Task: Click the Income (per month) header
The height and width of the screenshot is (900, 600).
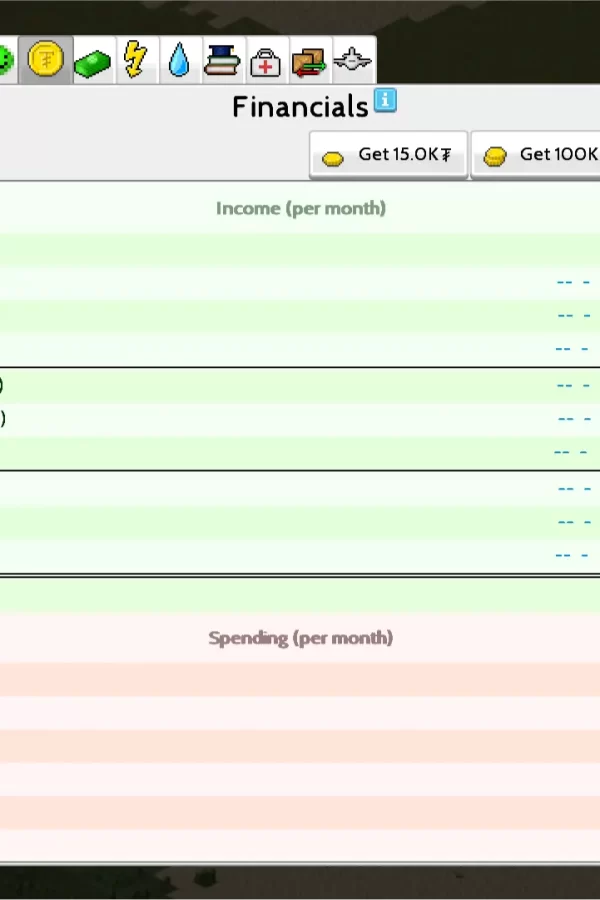Action: coord(300,209)
